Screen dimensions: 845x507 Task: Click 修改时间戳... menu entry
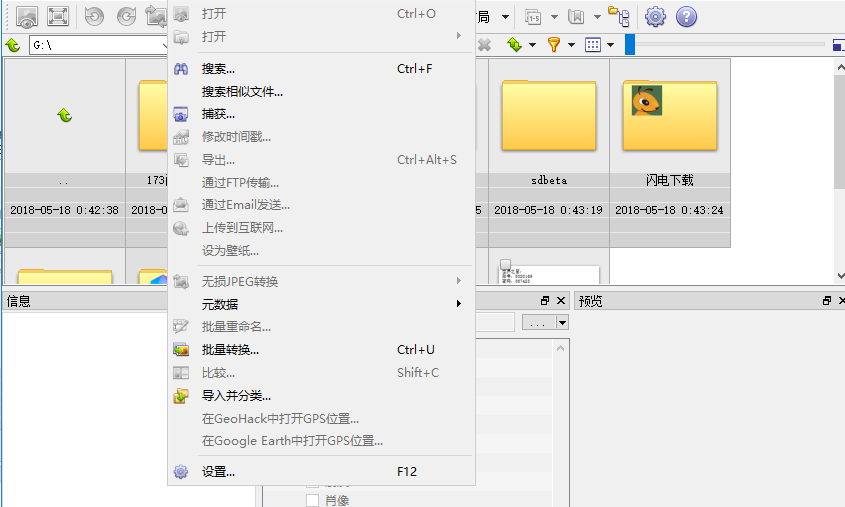[x=321, y=137]
